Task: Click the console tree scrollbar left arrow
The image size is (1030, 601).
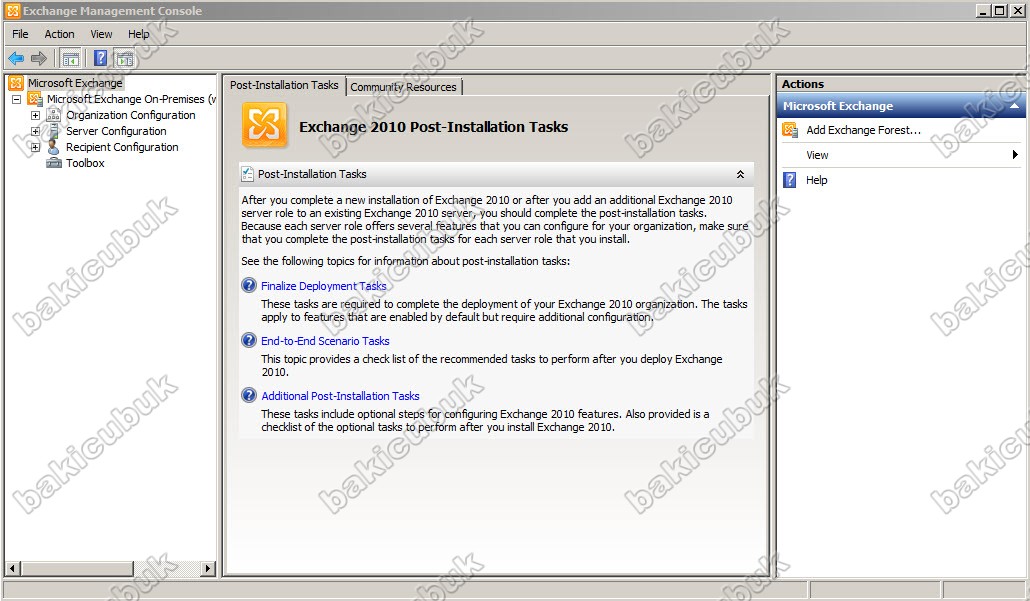Action: click(12, 568)
